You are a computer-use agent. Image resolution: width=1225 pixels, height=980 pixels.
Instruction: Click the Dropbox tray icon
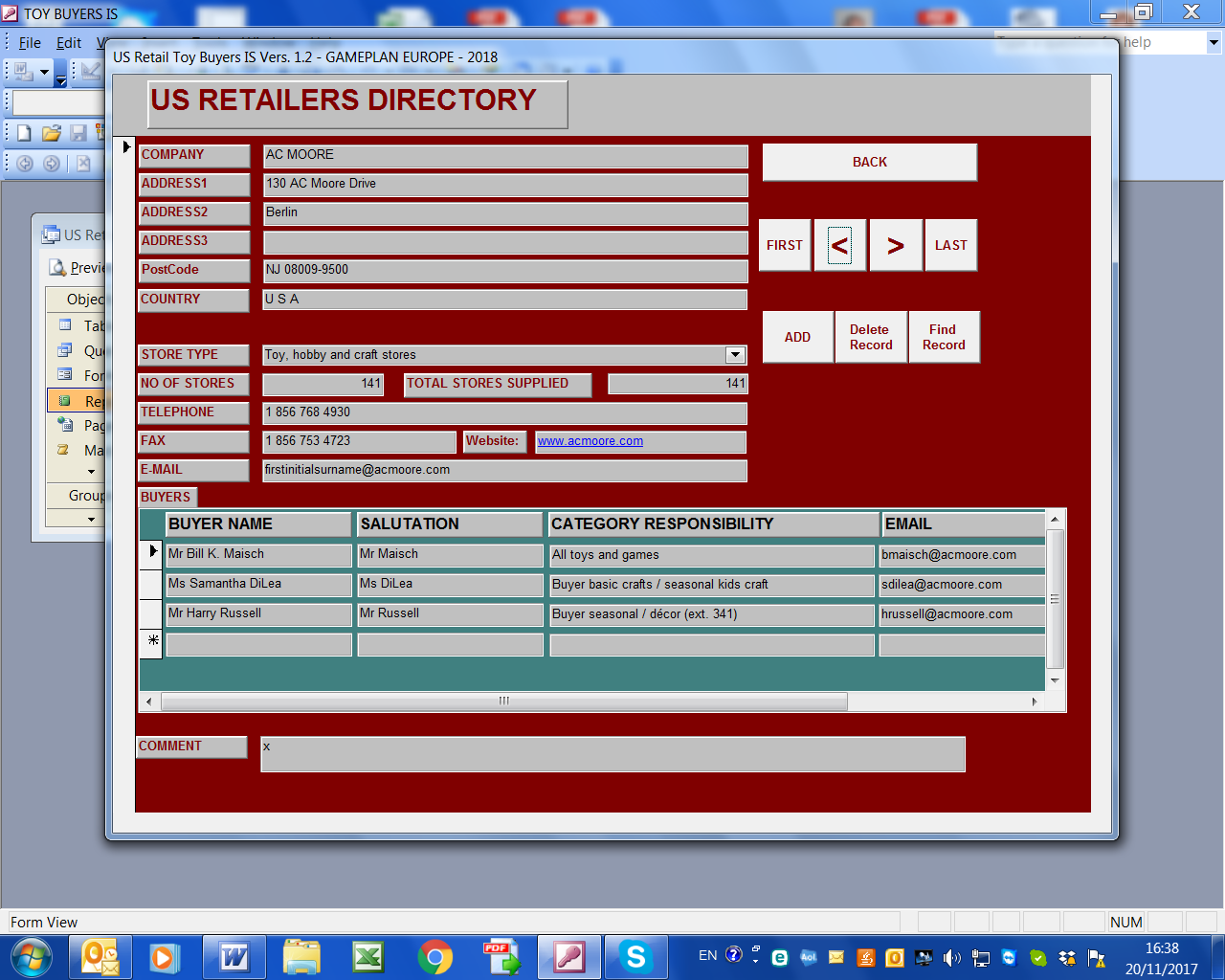tap(1068, 957)
